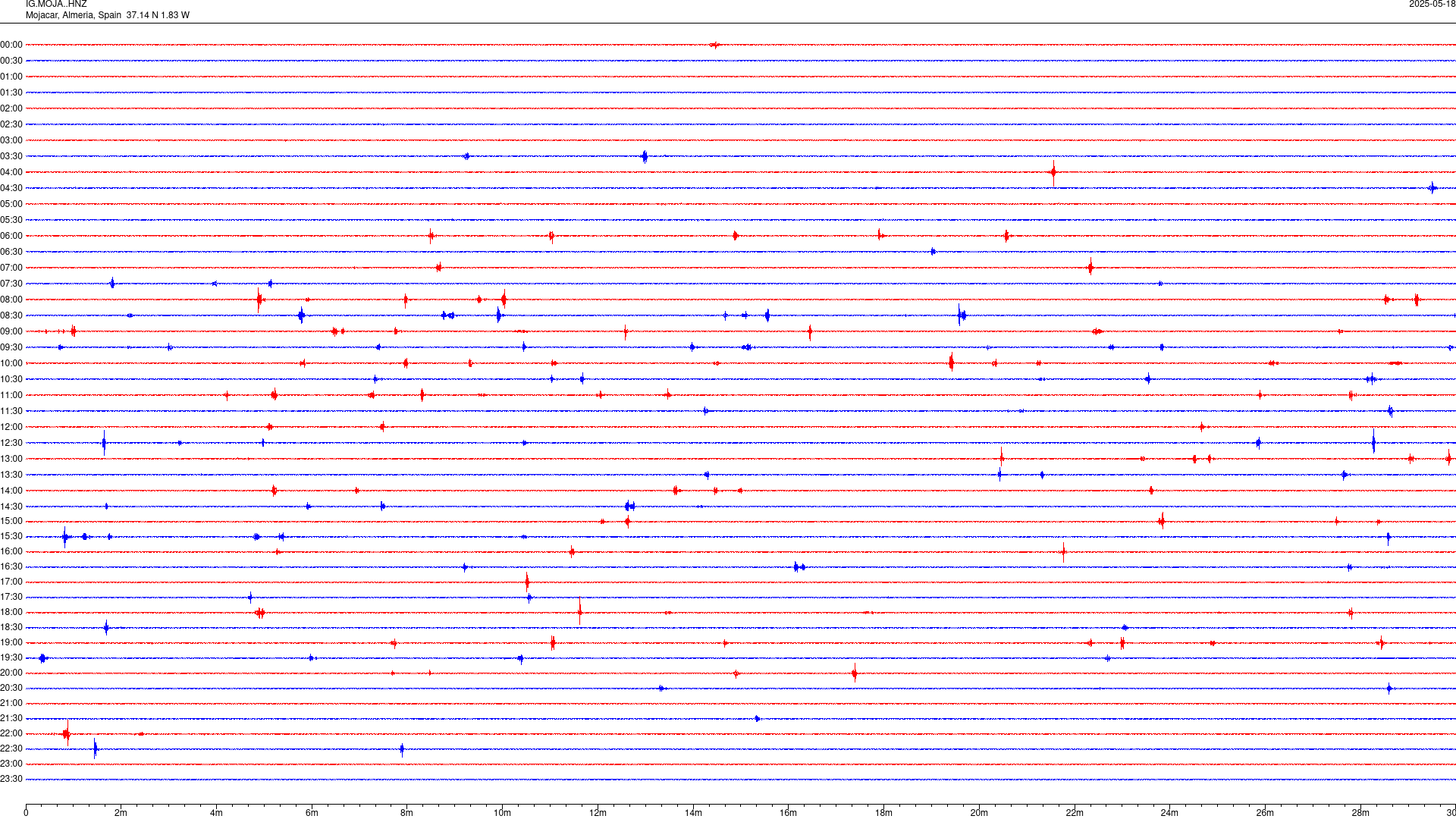
Task: Select the 20:00 trace time label
Action: [11, 673]
